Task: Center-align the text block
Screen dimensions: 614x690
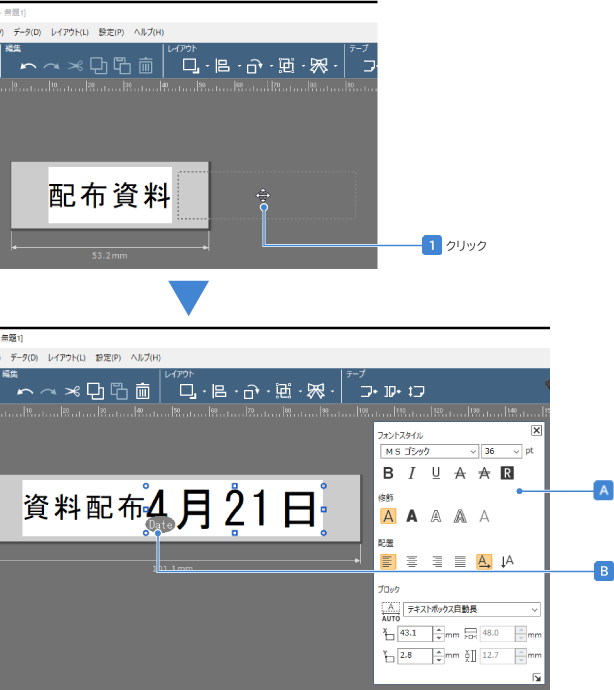Action: 412,562
